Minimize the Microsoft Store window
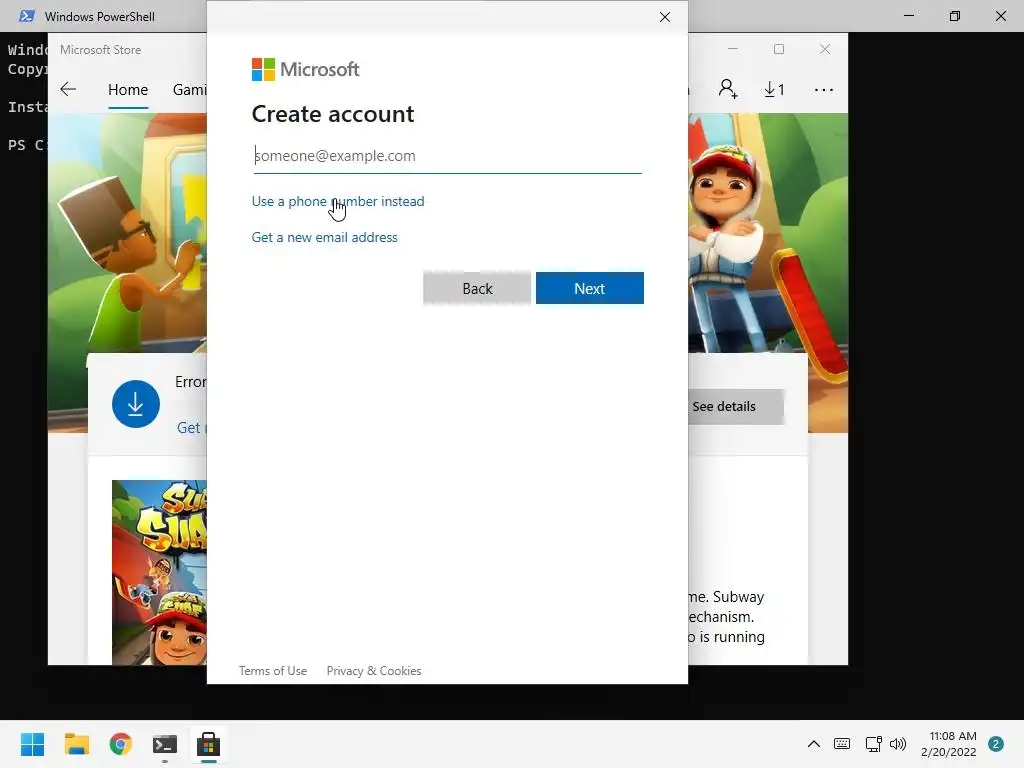1024x768 pixels. [x=733, y=49]
